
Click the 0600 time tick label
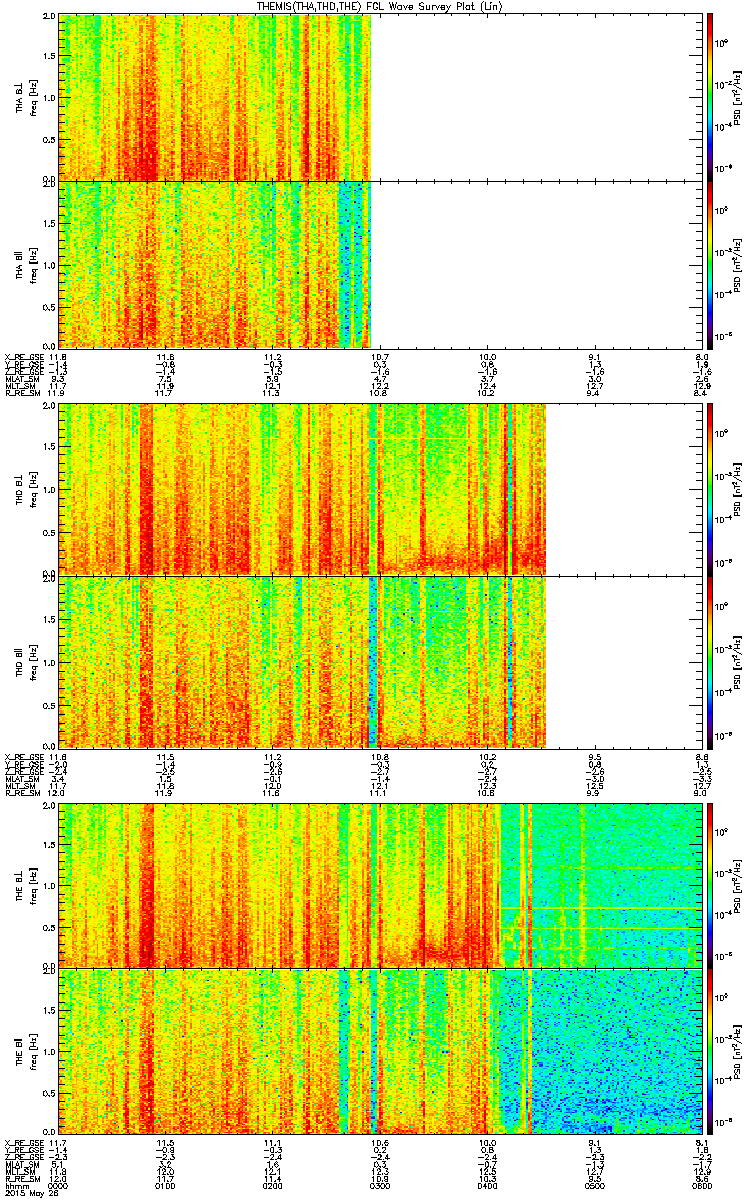click(x=700, y=1186)
